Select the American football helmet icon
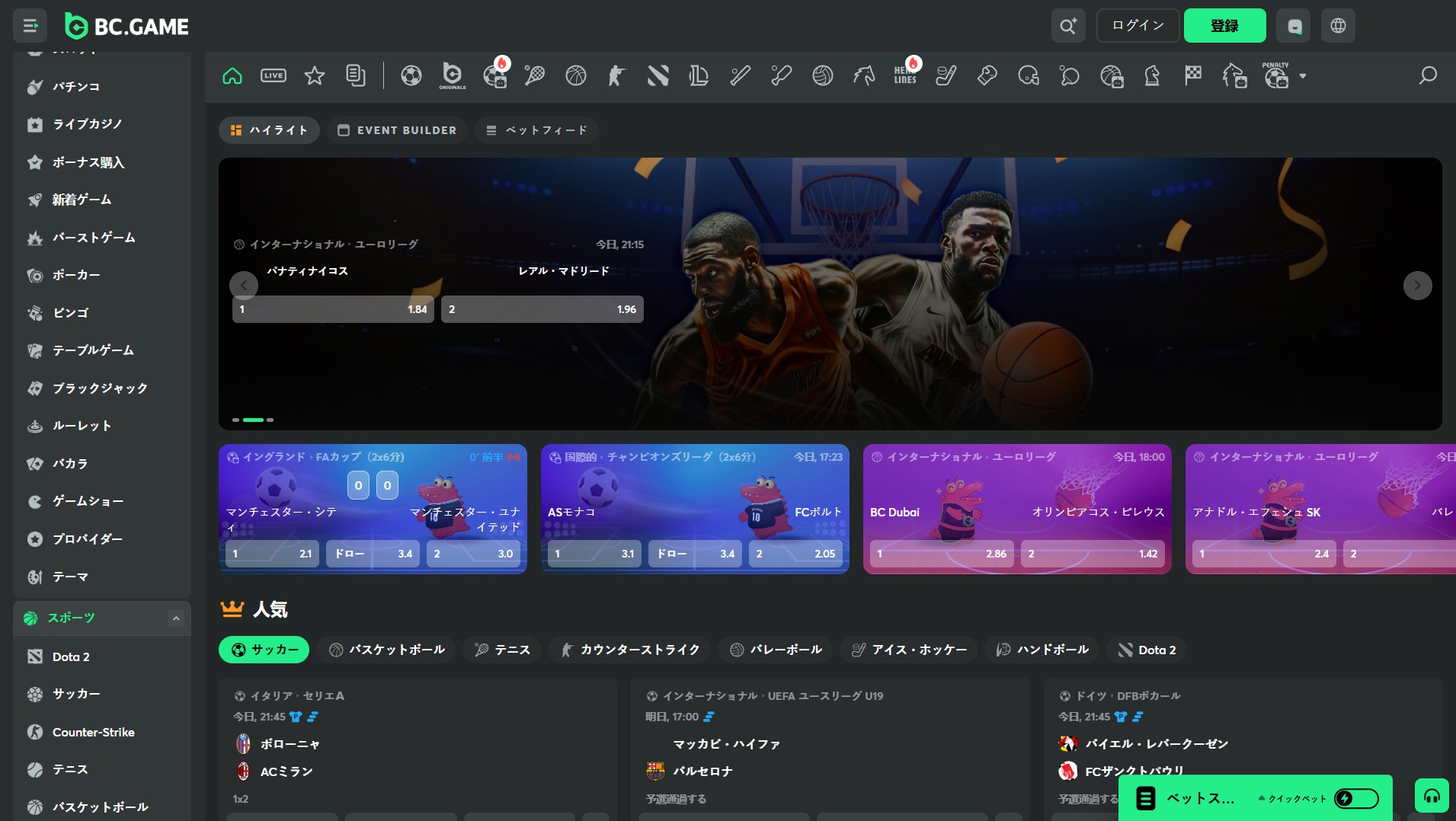Viewport: 1456px width, 821px height. coord(1029,75)
